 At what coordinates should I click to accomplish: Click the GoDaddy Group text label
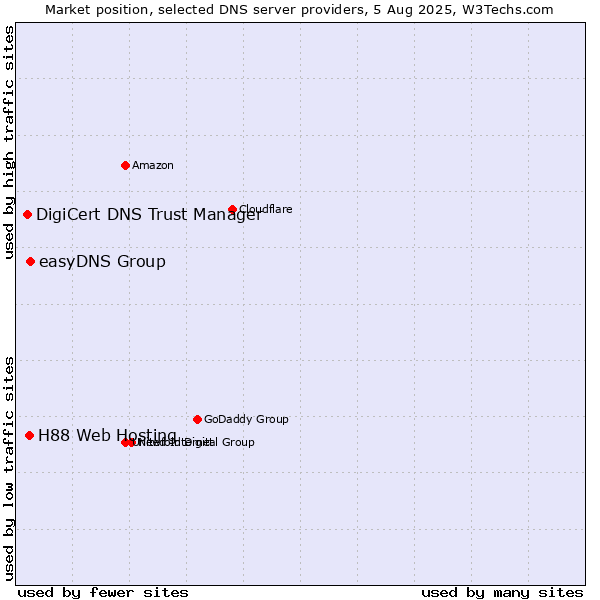pyautogui.click(x=246, y=419)
